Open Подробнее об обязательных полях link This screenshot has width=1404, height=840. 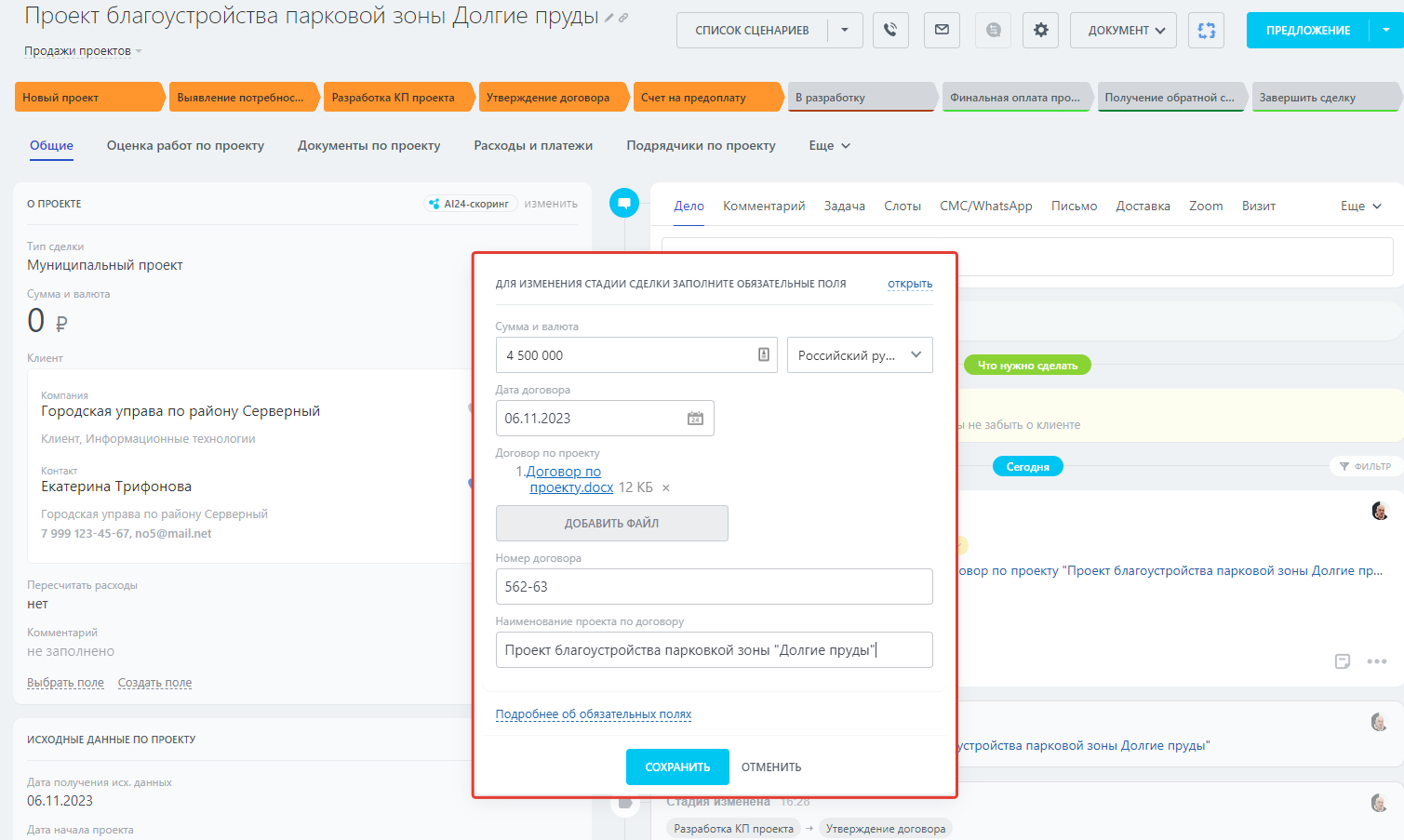(594, 714)
